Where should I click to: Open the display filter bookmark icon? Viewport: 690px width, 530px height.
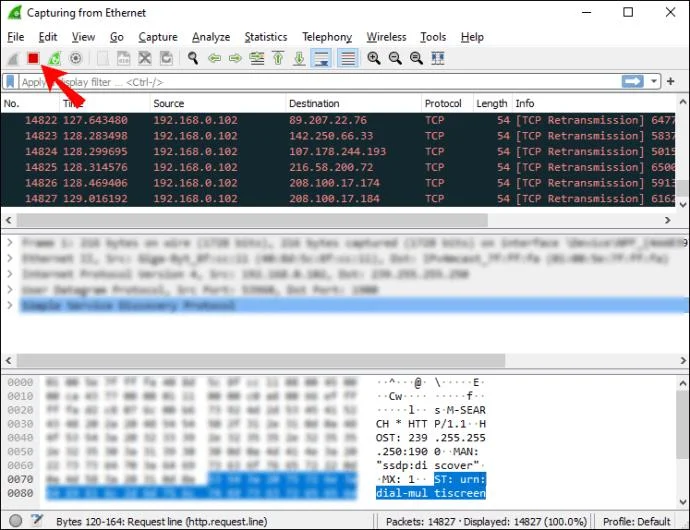11,82
